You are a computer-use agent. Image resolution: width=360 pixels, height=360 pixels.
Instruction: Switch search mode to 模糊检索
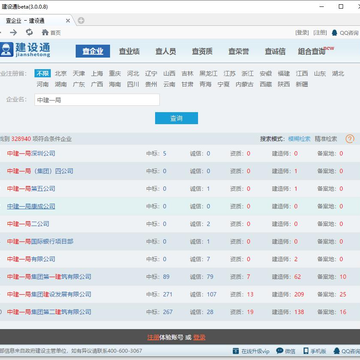(x=299, y=139)
